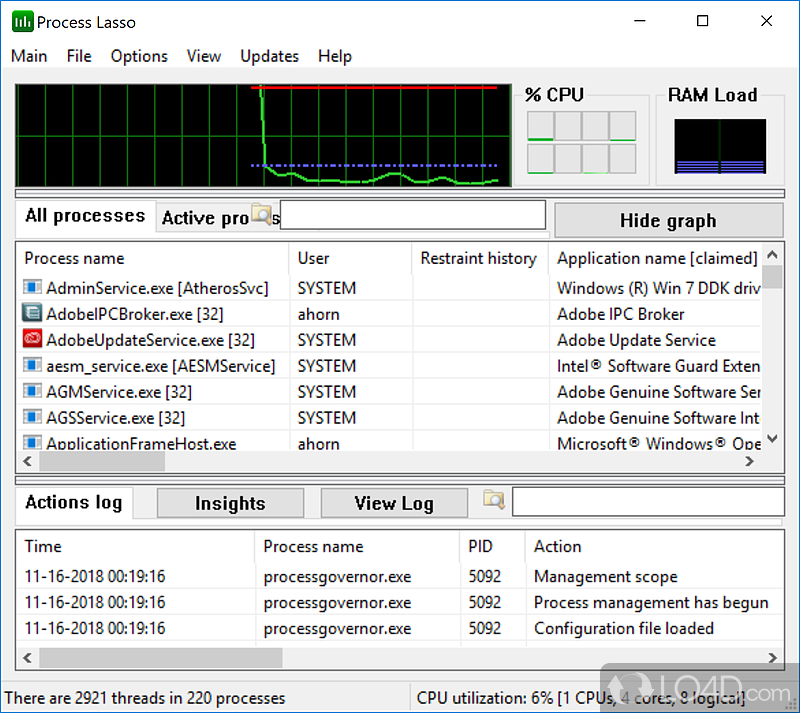This screenshot has height=713, width=800.
Task: Open the Updates menu
Action: (269, 56)
